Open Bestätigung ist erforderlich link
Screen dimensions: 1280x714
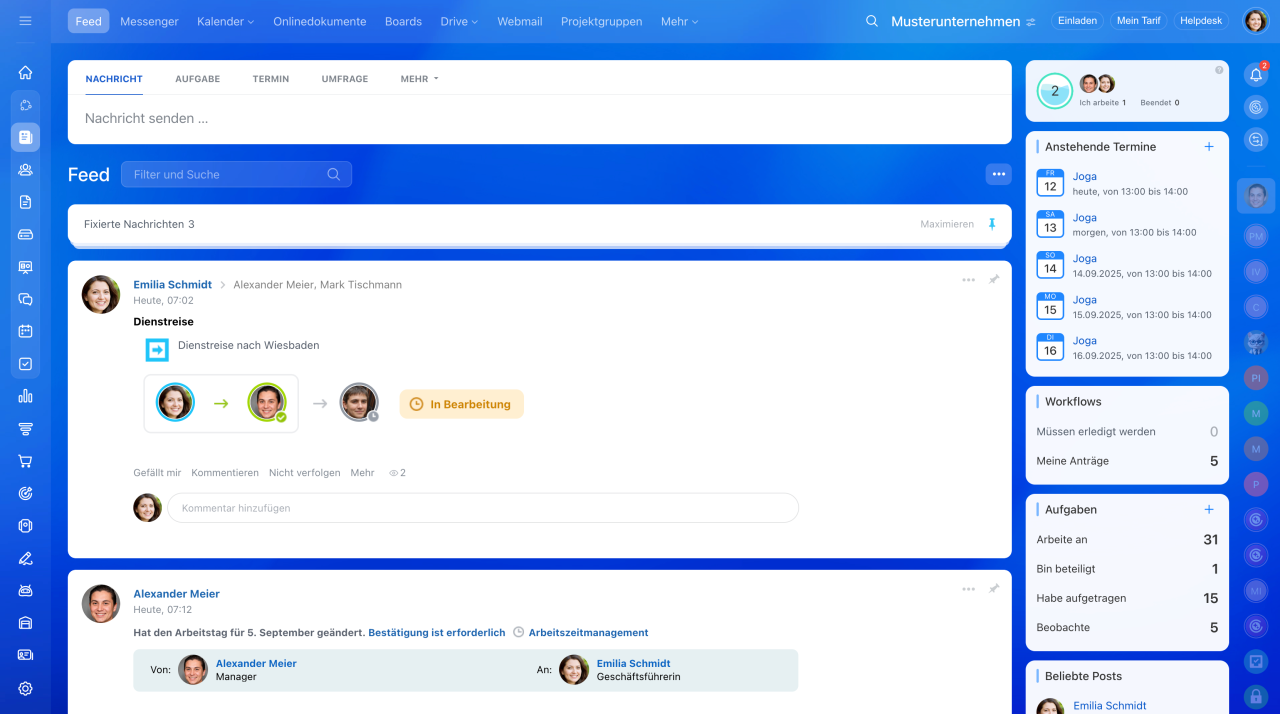[437, 633]
